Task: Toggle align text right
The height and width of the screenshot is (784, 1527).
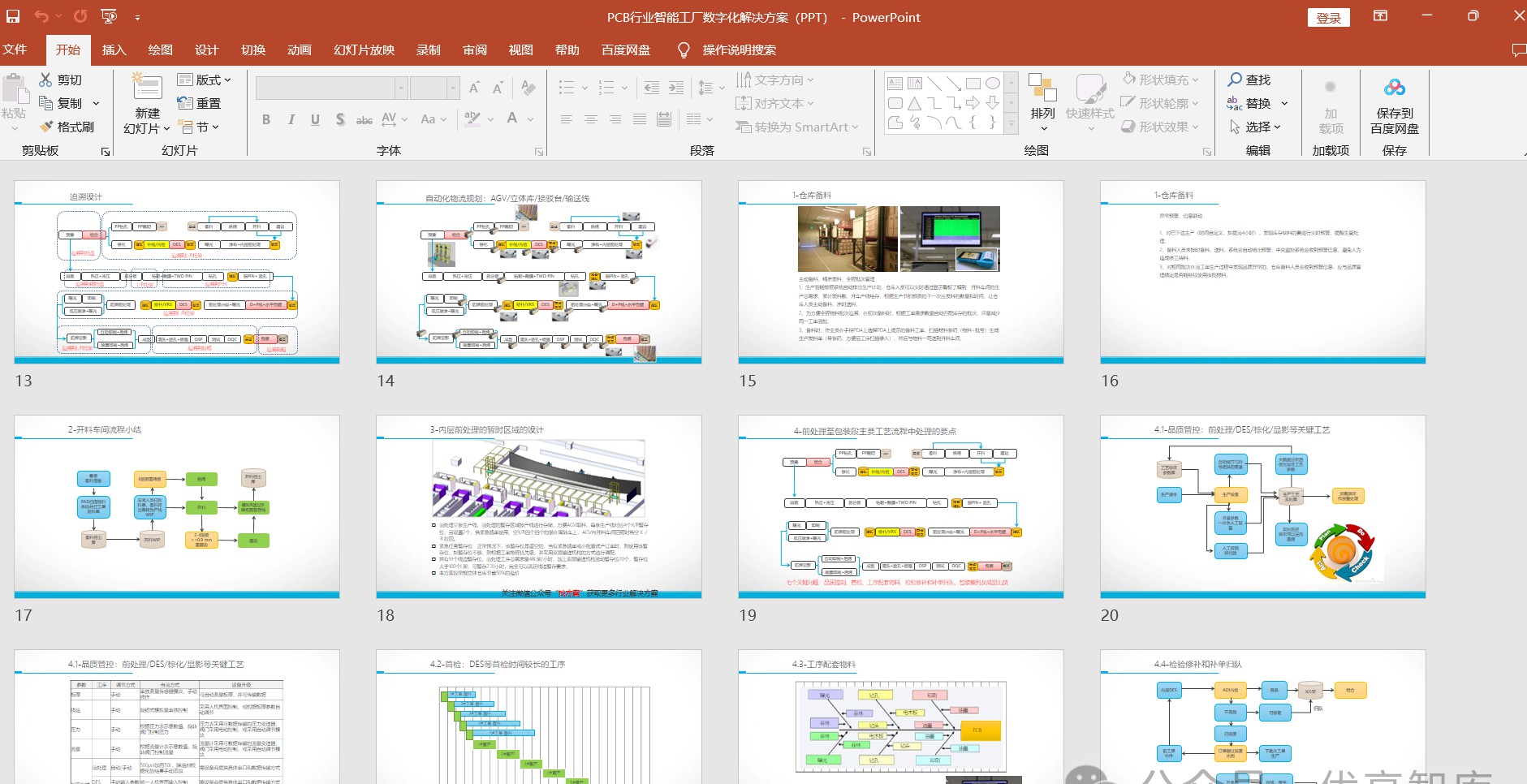Action: pos(615,119)
